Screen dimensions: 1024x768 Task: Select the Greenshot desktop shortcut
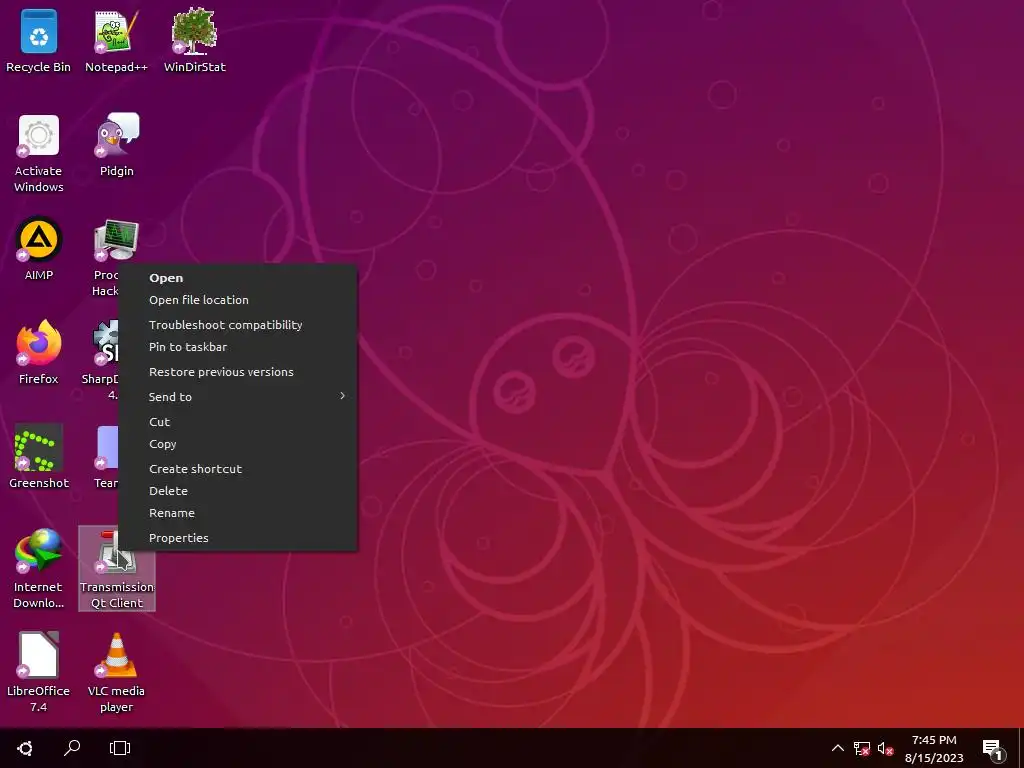pyautogui.click(x=39, y=456)
